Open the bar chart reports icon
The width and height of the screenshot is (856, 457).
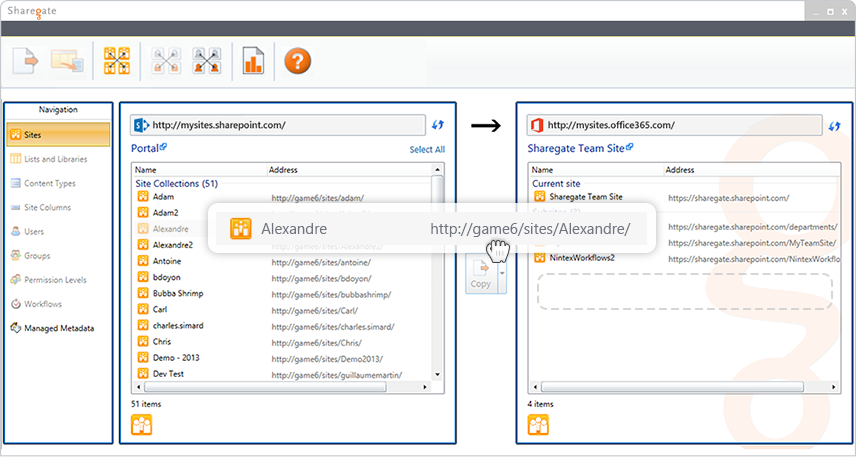[x=253, y=61]
